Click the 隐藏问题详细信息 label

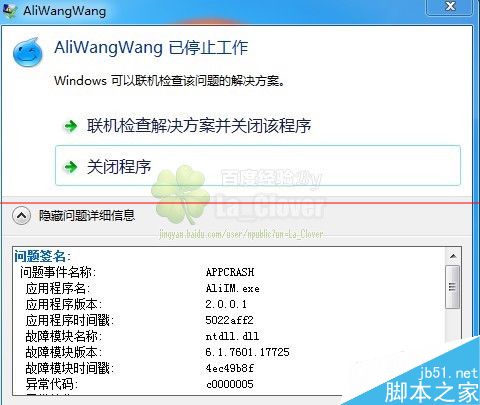tap(87, 215)
